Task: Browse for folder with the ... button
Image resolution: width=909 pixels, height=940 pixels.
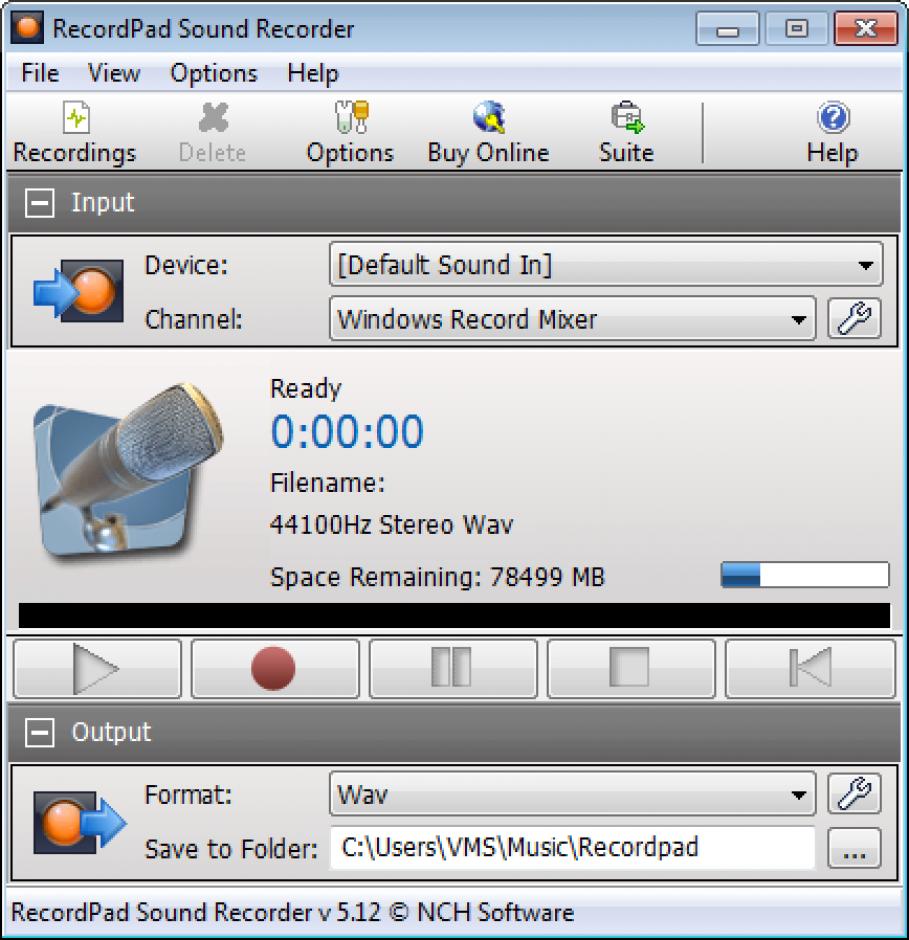Action: point(854,848)
